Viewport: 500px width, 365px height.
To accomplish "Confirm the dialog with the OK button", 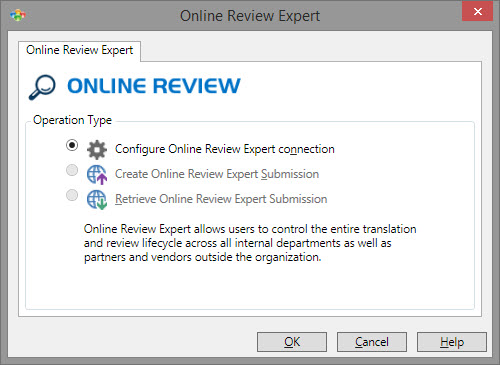I will pos(292,342).
